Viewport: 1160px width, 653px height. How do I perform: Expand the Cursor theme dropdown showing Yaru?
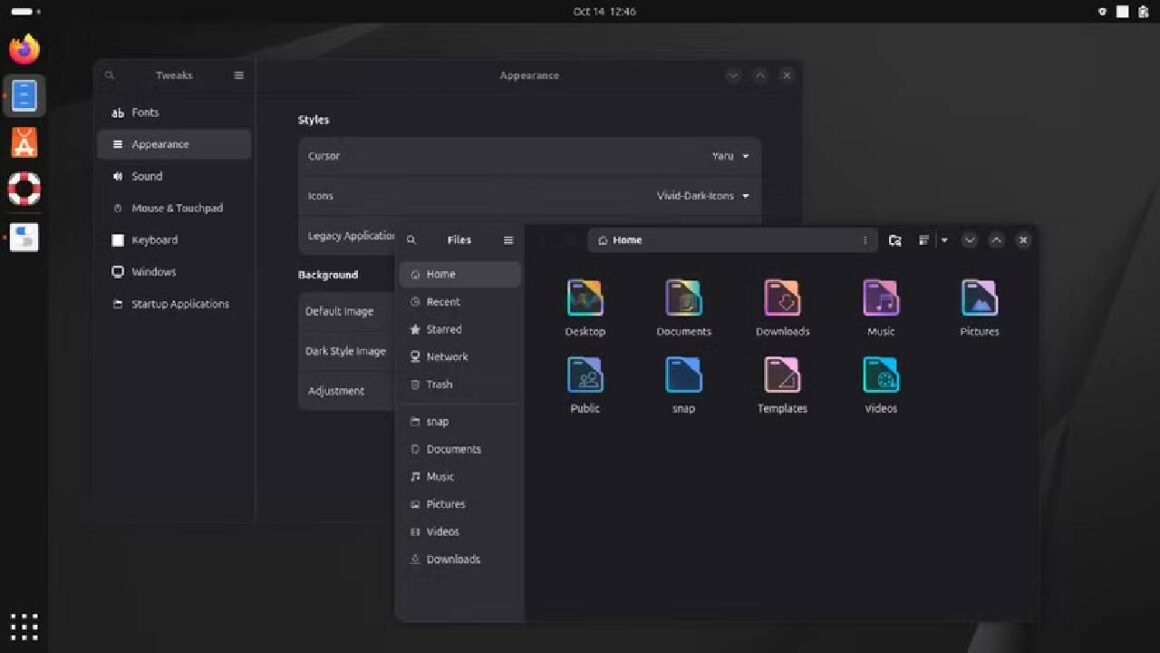(x=730, y=156)
